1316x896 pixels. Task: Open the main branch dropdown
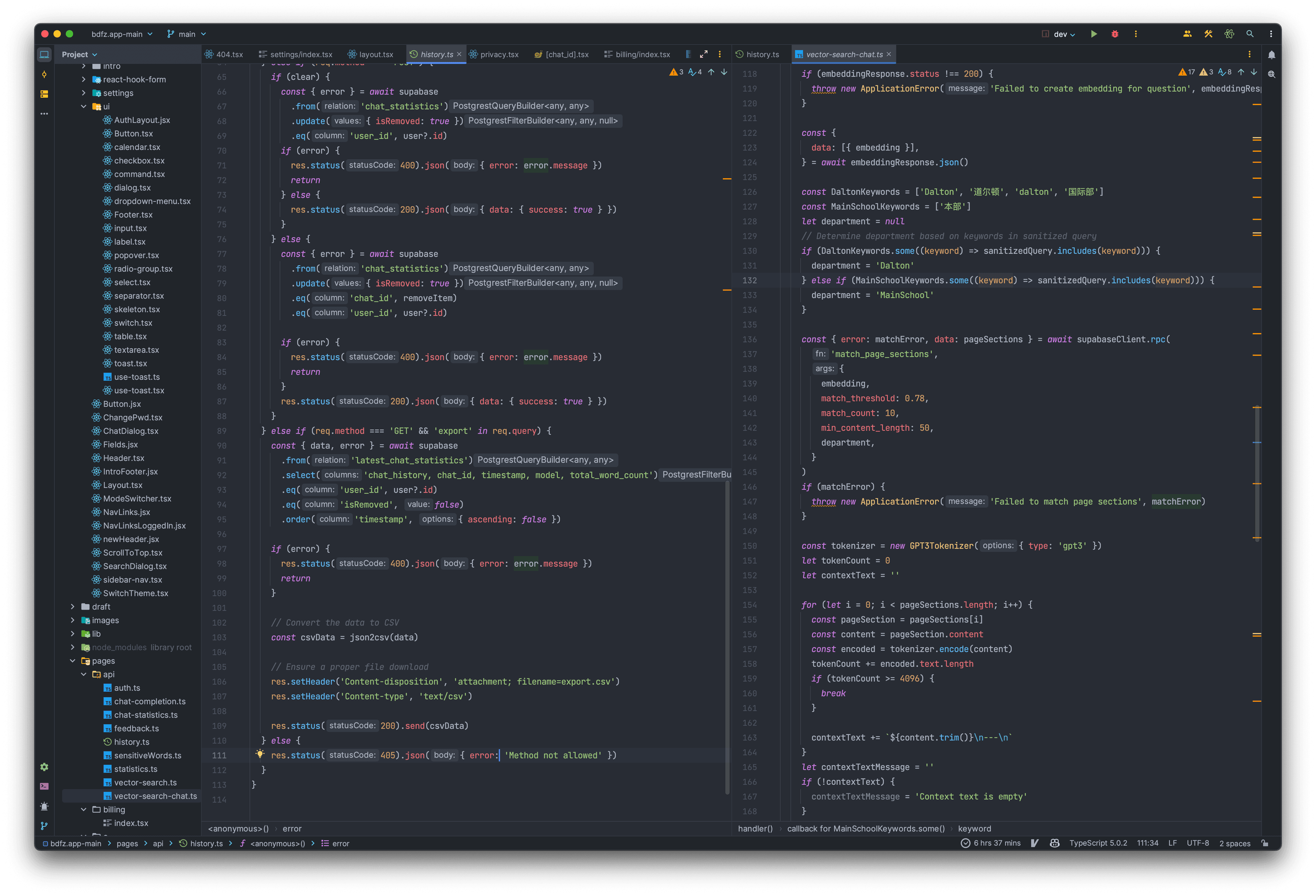point(187,34)
